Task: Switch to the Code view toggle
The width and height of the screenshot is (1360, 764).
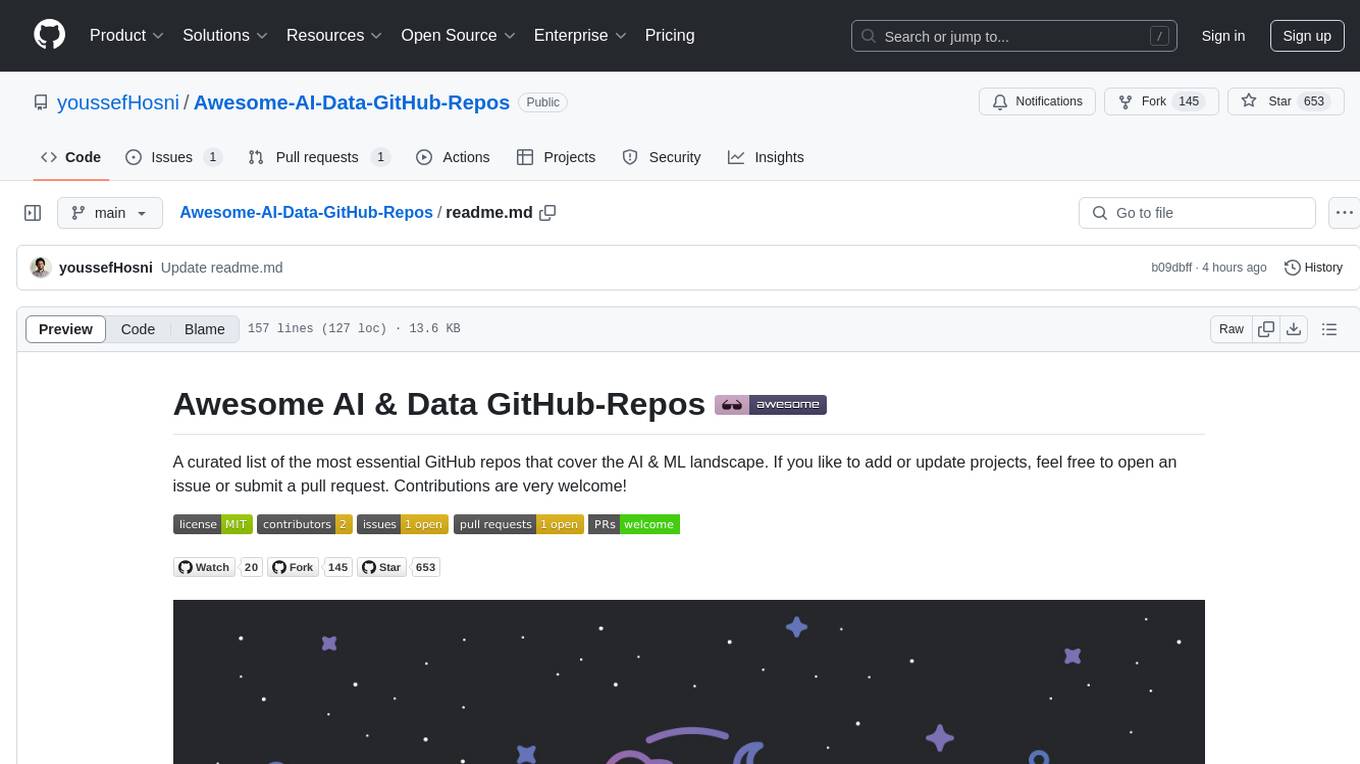Action: 138,329
